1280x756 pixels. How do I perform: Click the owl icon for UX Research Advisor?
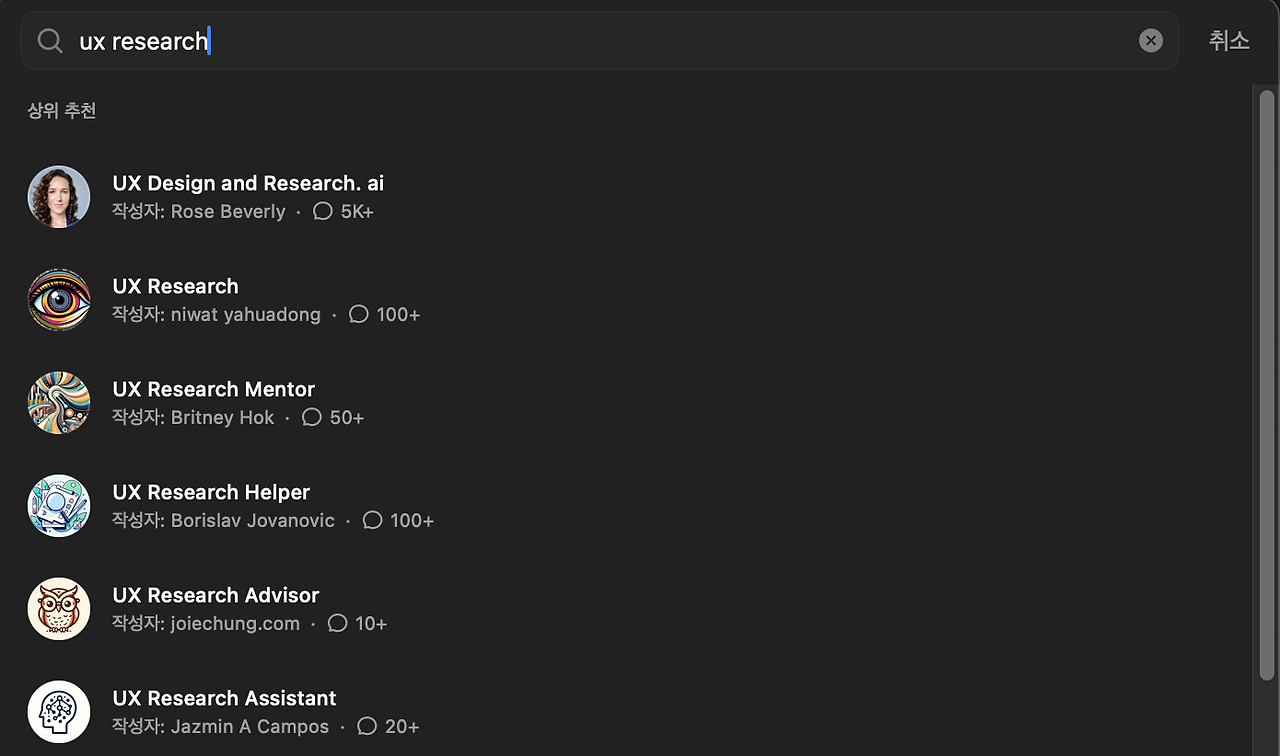(x=59, y=609)
